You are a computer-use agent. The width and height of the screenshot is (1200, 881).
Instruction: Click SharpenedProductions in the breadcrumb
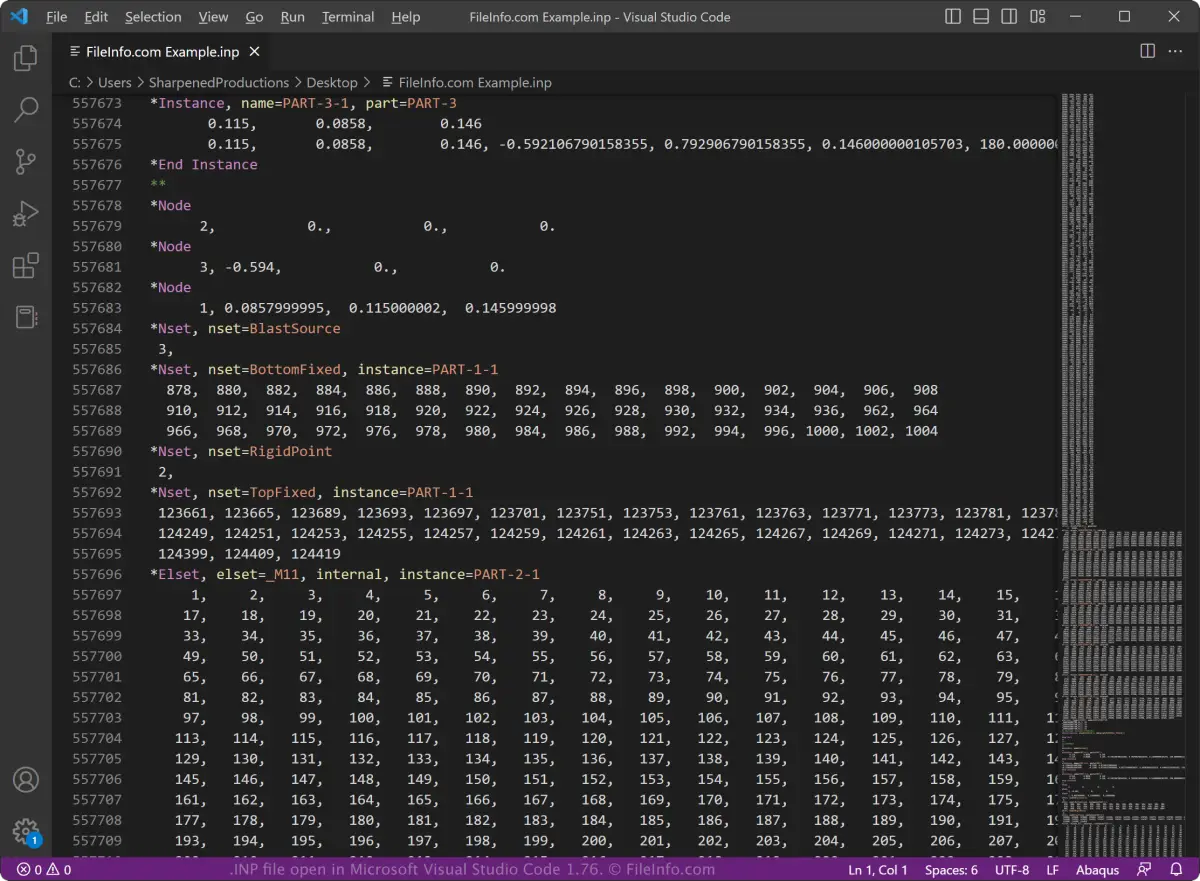(x=219, y=83)
